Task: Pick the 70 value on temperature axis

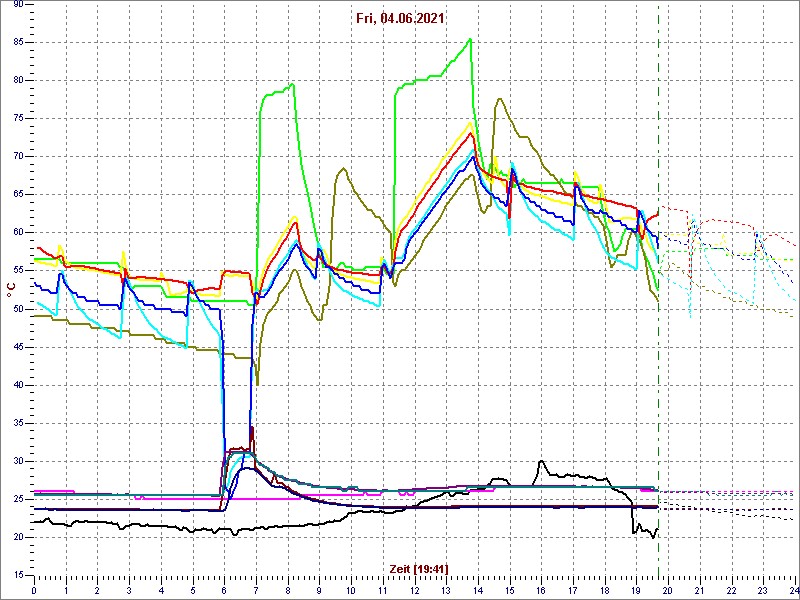Action: (x=18, y=157)
